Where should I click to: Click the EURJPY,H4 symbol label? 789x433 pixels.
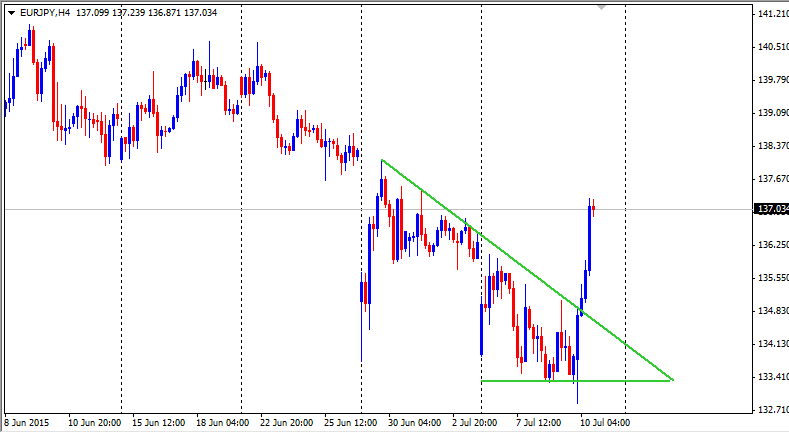pyautogui.click(x=45, y=13)
